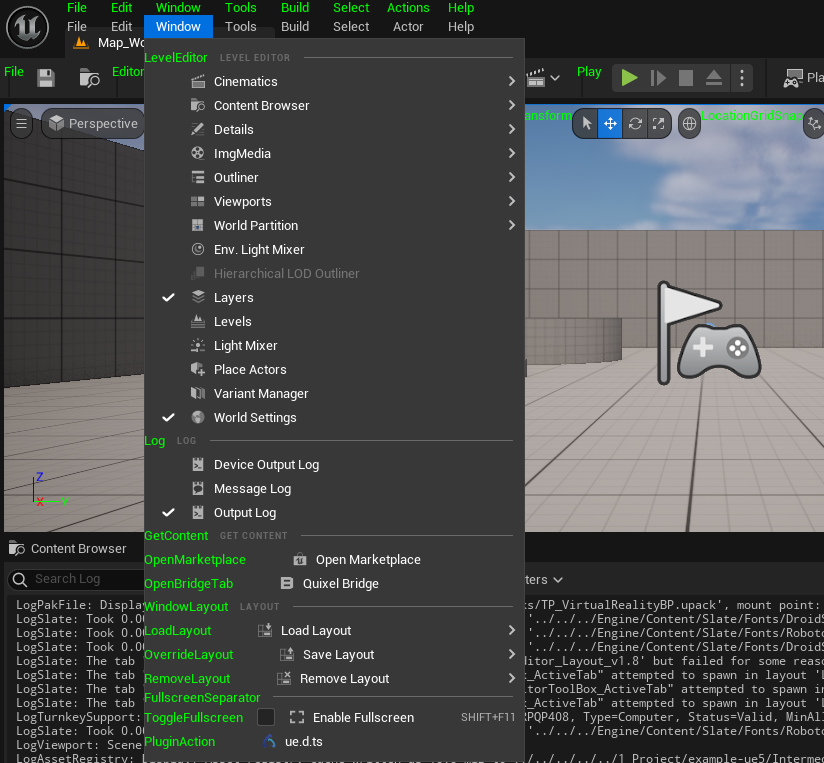
Task: Click the save floppy disk icon
Action: (x=46, y=77)
